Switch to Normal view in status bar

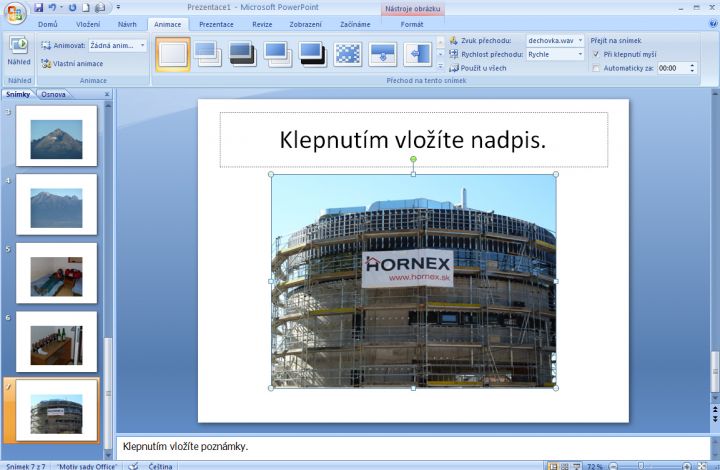(x=553, y=466)
